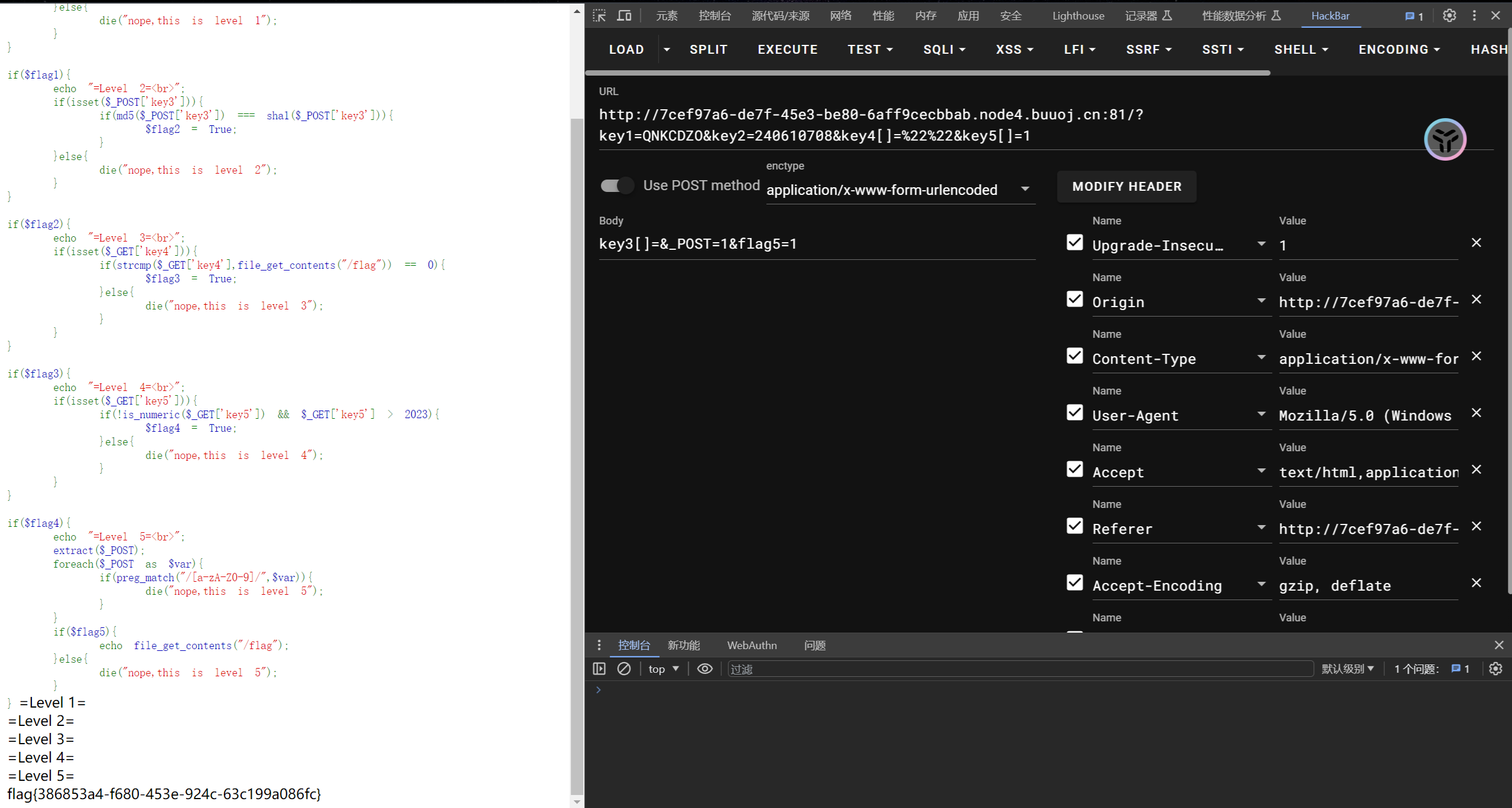Image resolution: width=1512 pixels, height=808 pixels.
Task: Click the SPLIT button
Action: pyautogui.click(x=708, y=50)
